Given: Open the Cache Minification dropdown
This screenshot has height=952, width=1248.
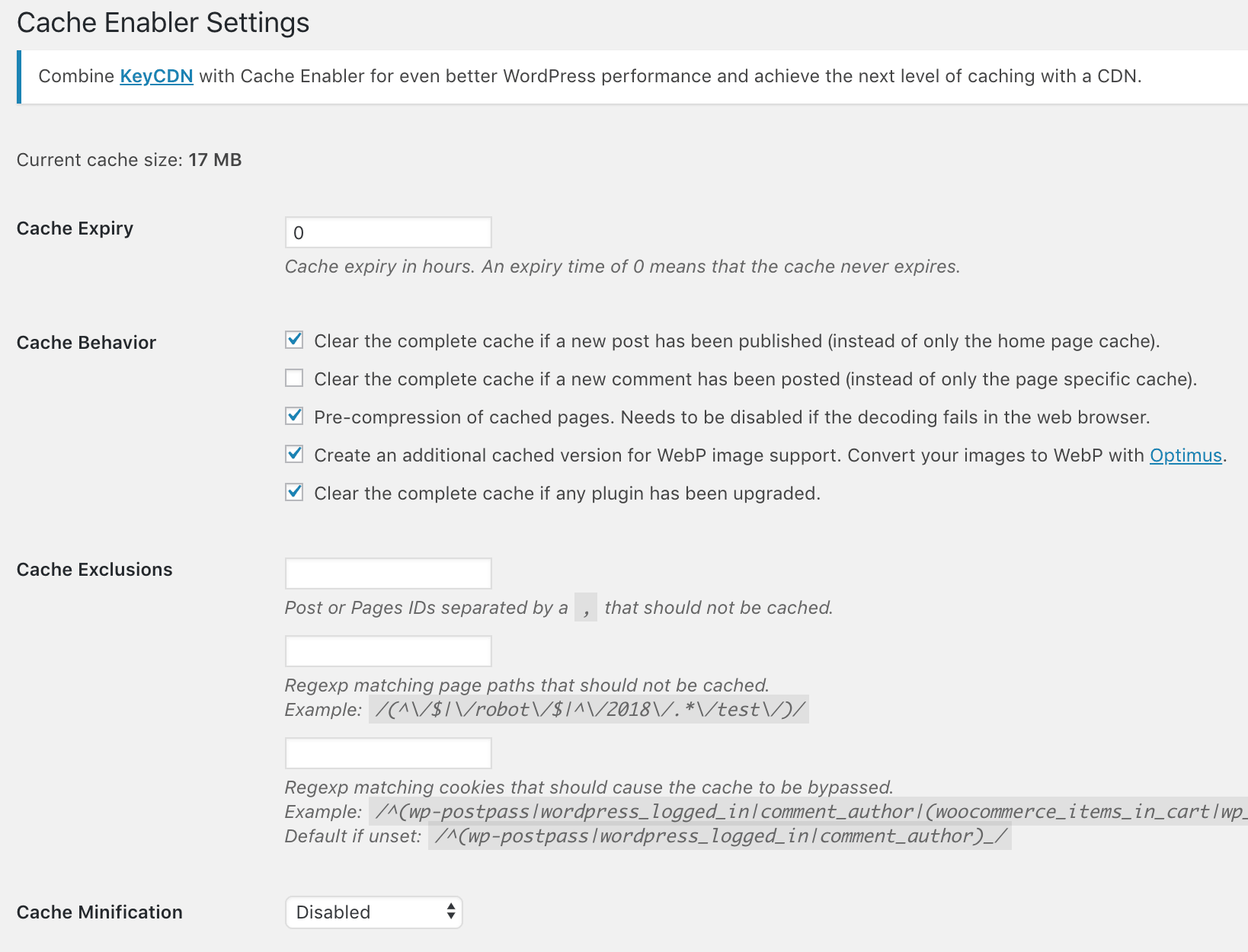Looking at the screenshot, I should coord(373,912).
